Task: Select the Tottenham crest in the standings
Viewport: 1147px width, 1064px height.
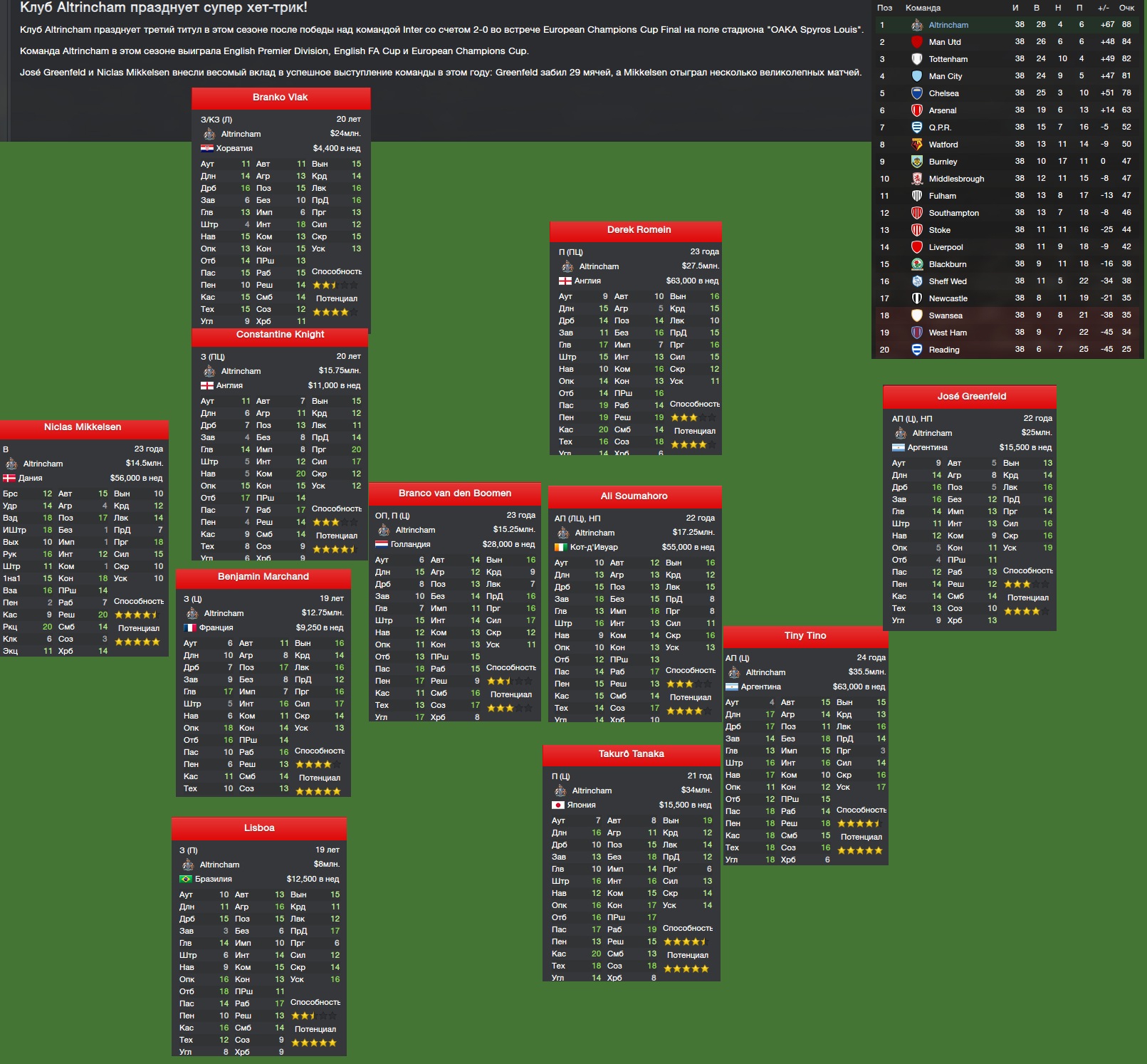Action: coord(917,59)
